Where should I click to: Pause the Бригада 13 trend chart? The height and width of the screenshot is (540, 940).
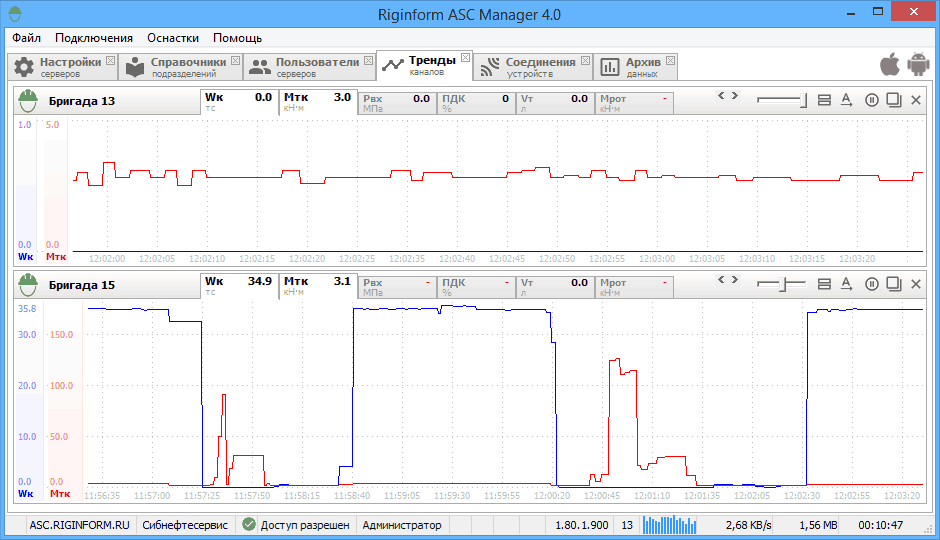871,100
